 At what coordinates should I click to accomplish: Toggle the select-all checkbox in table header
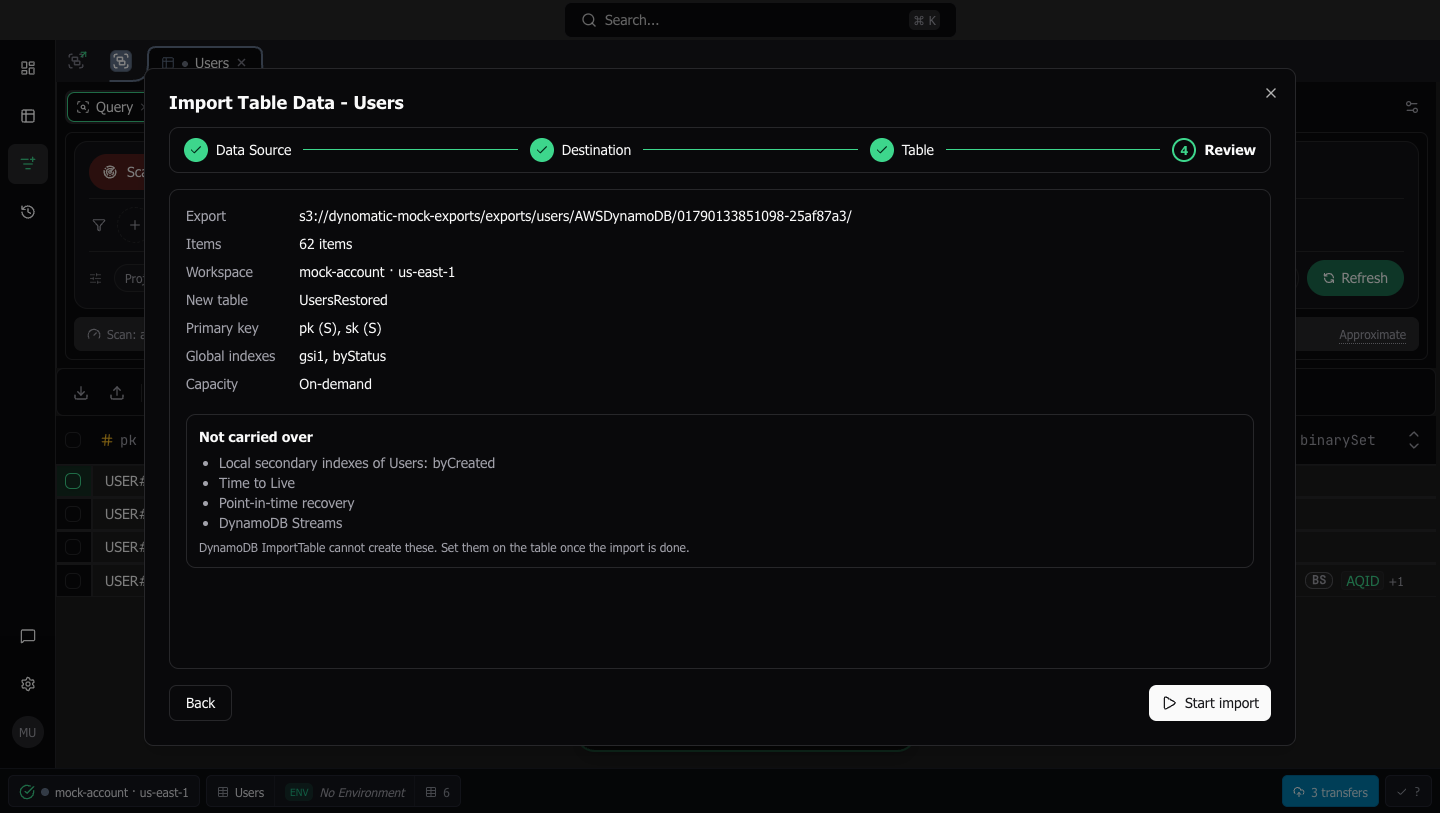tap(73, 440)
